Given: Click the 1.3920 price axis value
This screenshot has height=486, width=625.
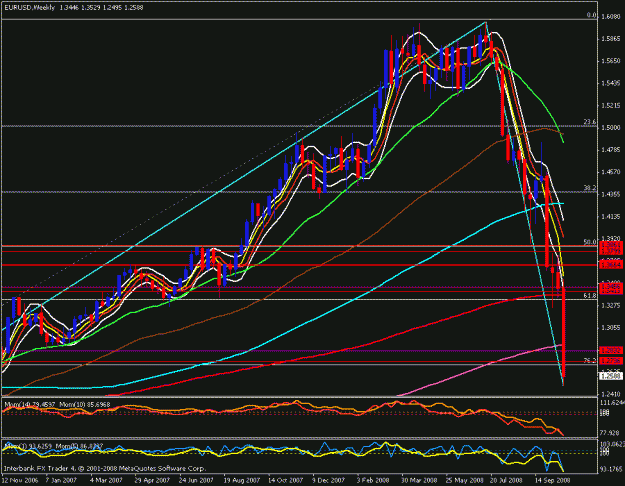Looking at the screenshot, I should (x=611, y=239).
